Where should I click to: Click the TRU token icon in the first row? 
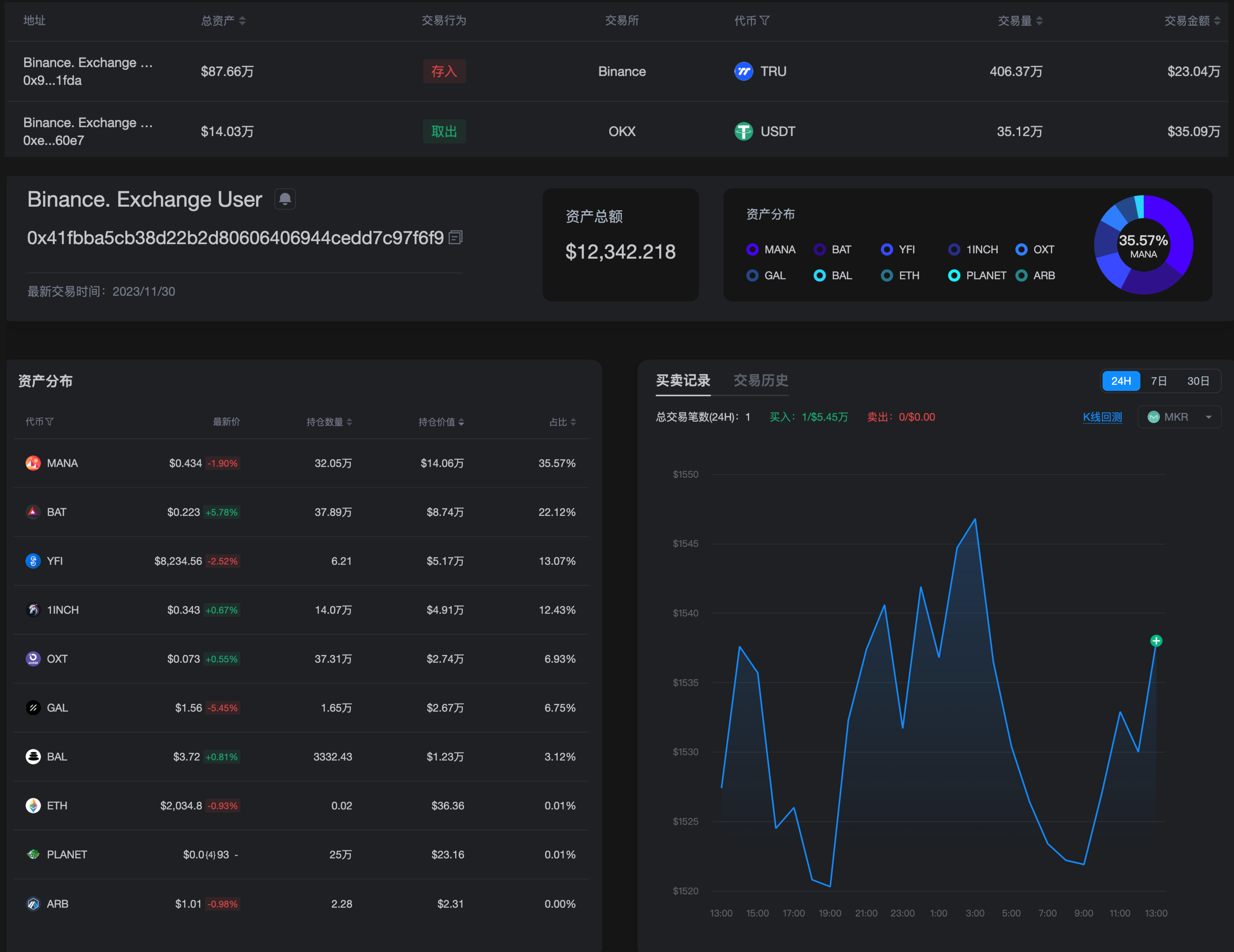743,72
